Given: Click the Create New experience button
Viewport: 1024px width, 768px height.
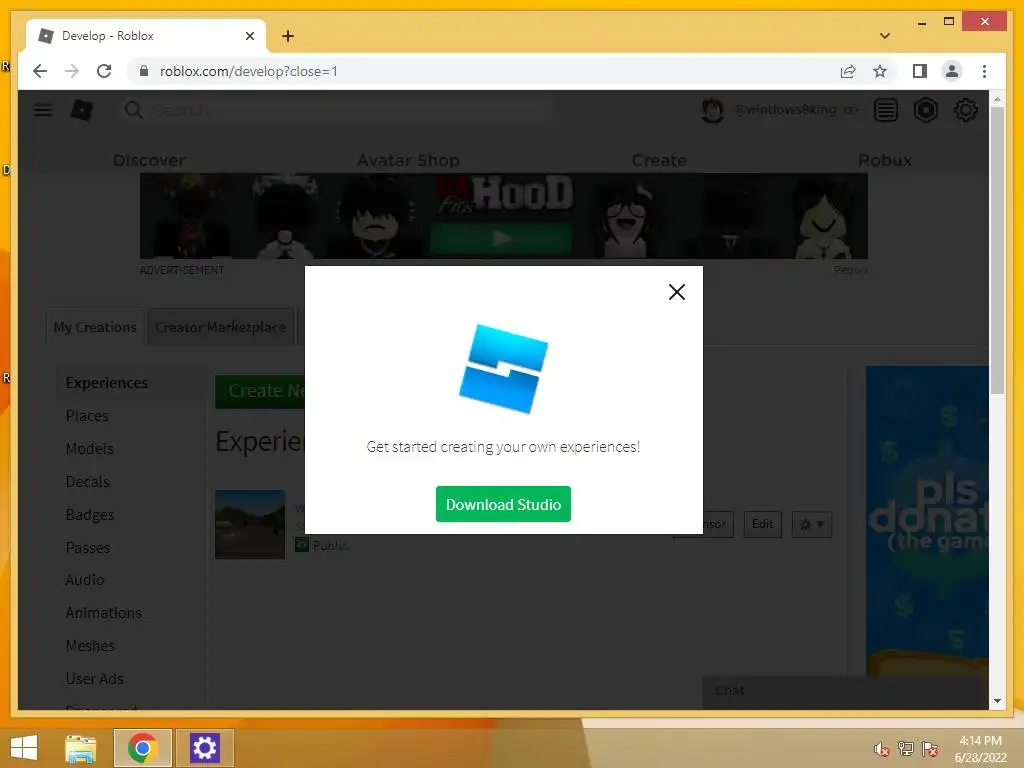Looking at the screenshot, I should (260, 391).
